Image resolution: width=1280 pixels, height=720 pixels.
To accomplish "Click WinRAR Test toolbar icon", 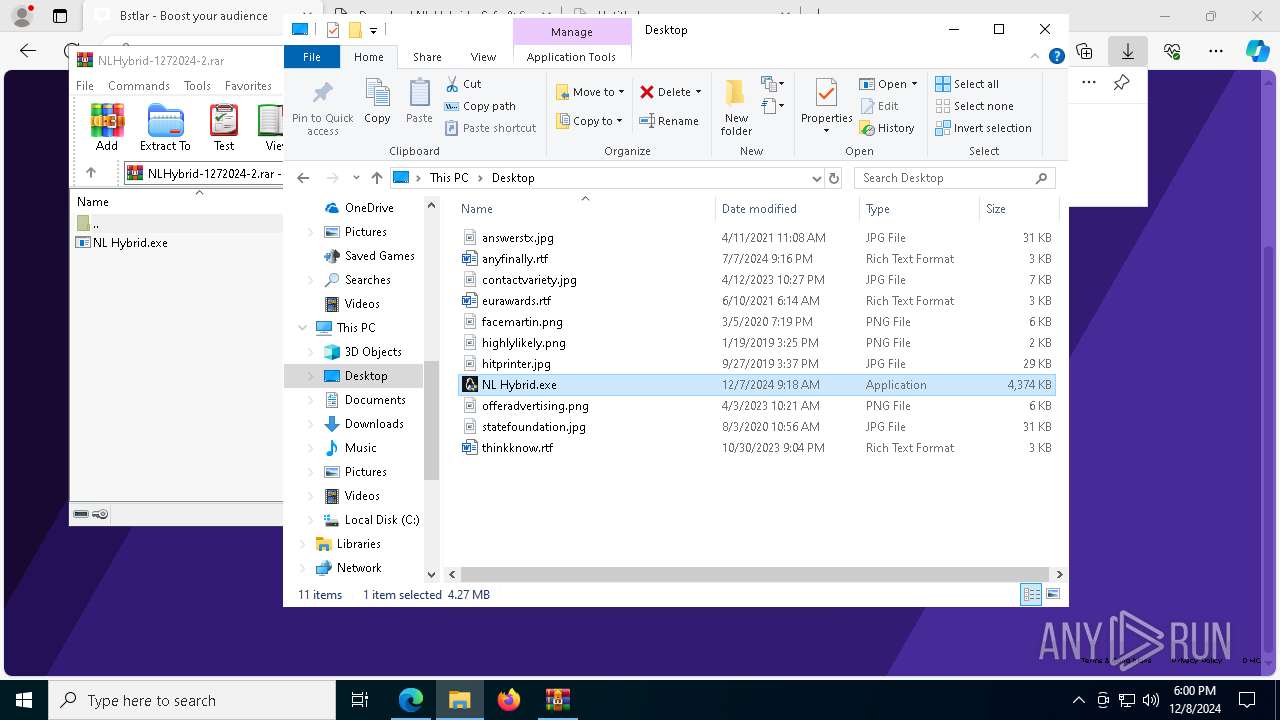I will pos(224,127).
